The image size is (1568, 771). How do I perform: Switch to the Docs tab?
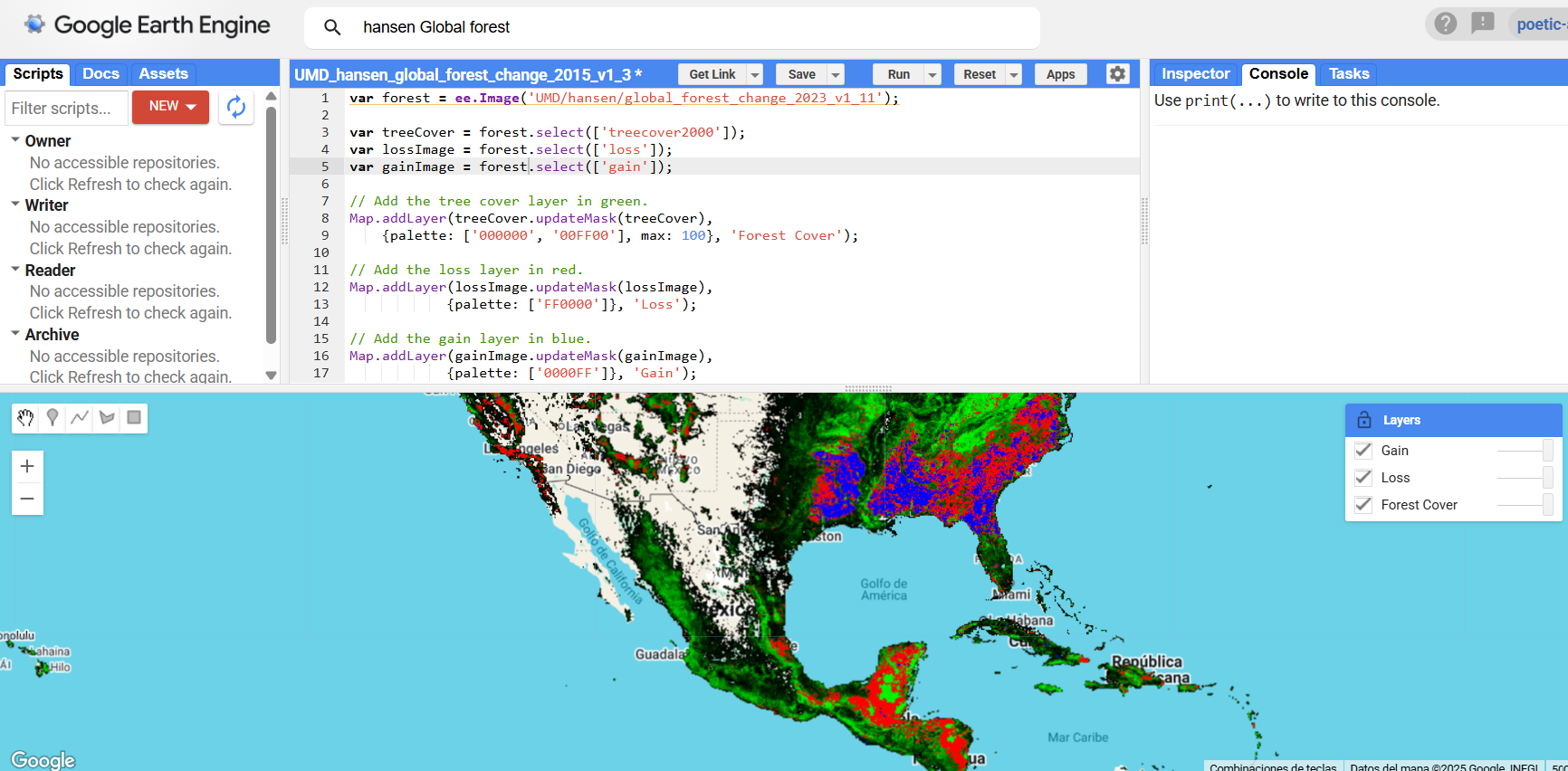click(100, 73)
